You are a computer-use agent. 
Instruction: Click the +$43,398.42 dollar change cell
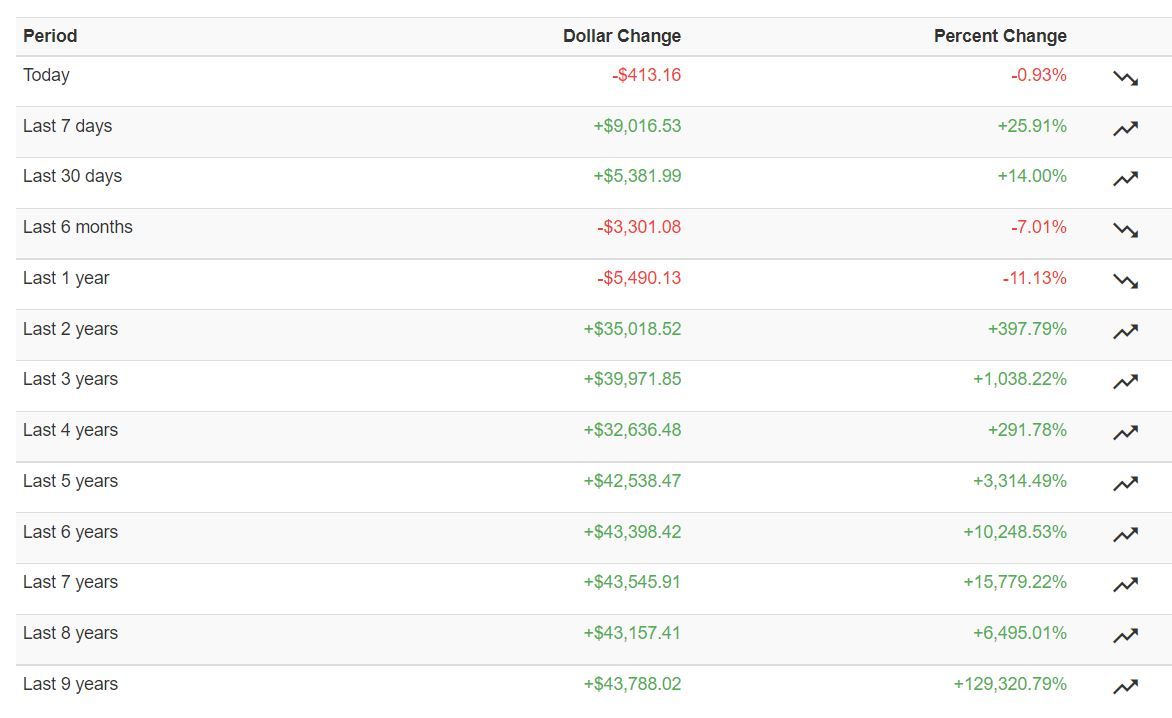pos(632,532)
